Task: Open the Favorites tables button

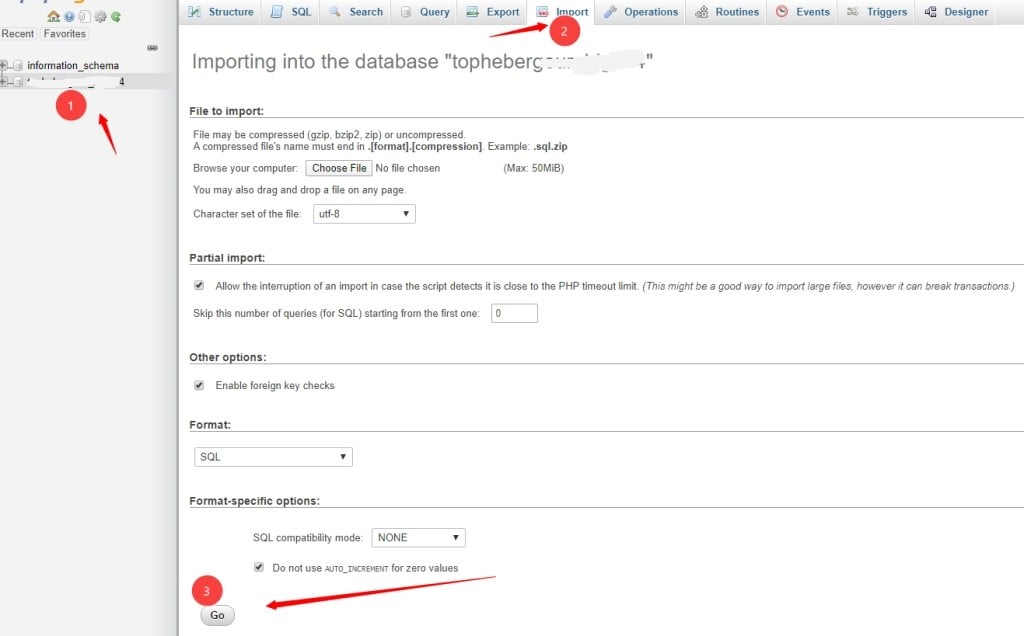Action: pyautogui.click(x=65, y=33)
